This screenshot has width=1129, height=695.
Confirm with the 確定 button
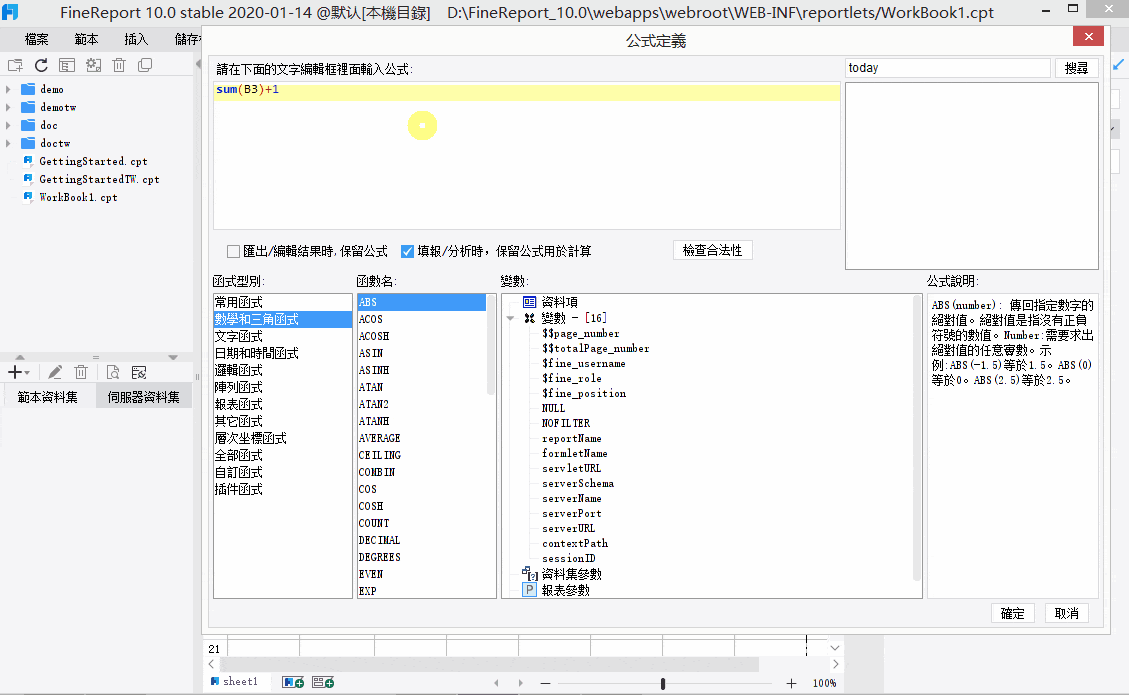1012,614
